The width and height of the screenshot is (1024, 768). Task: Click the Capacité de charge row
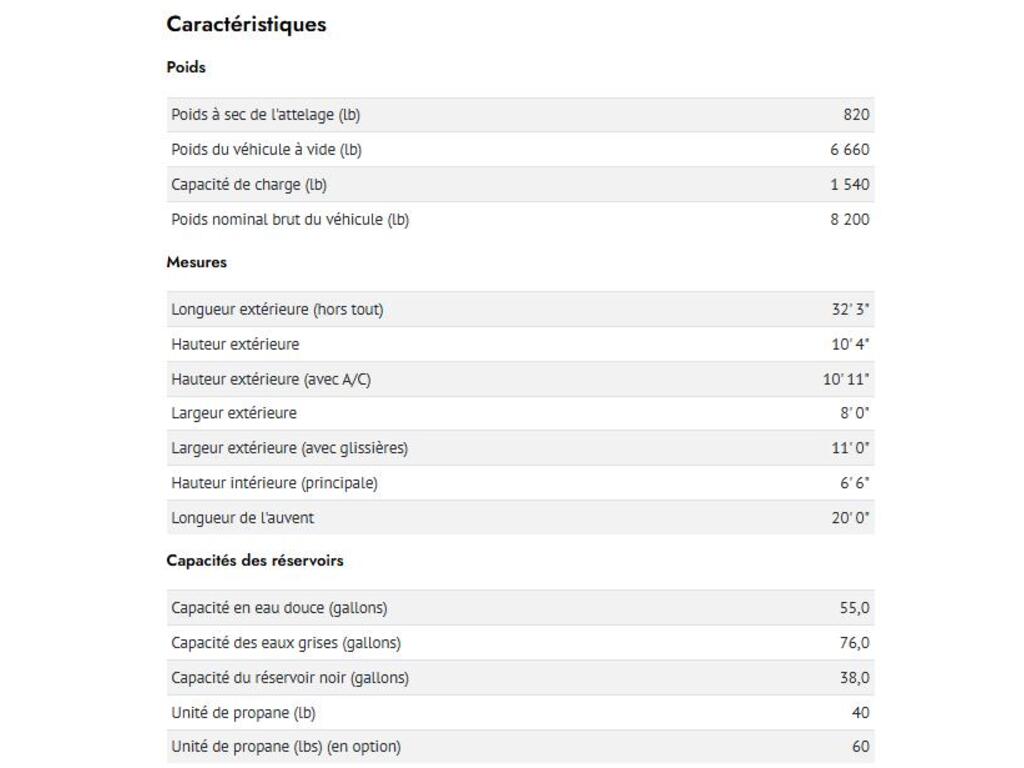click(520, 185)
